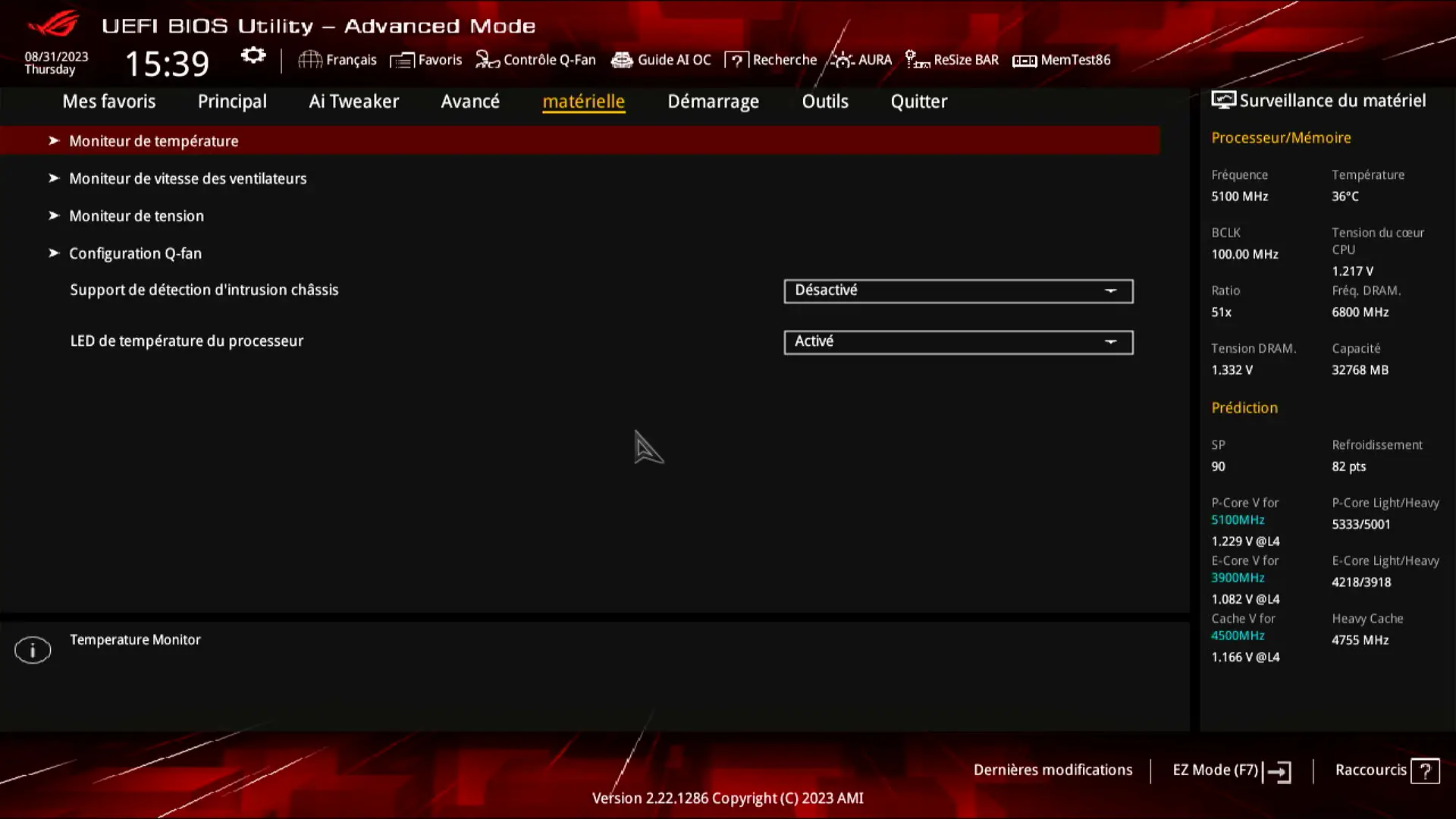Click the hardware monitor screen icon

point(1223,100)
